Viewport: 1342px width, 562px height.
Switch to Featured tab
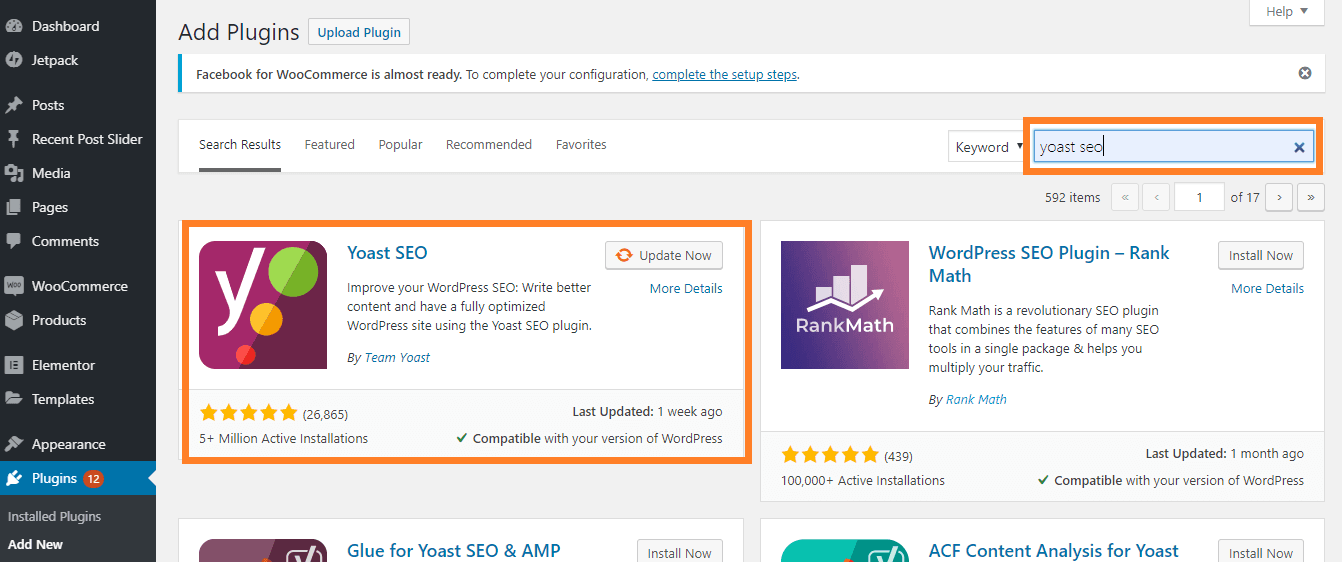pyautogui.click(x=330, y=144)
